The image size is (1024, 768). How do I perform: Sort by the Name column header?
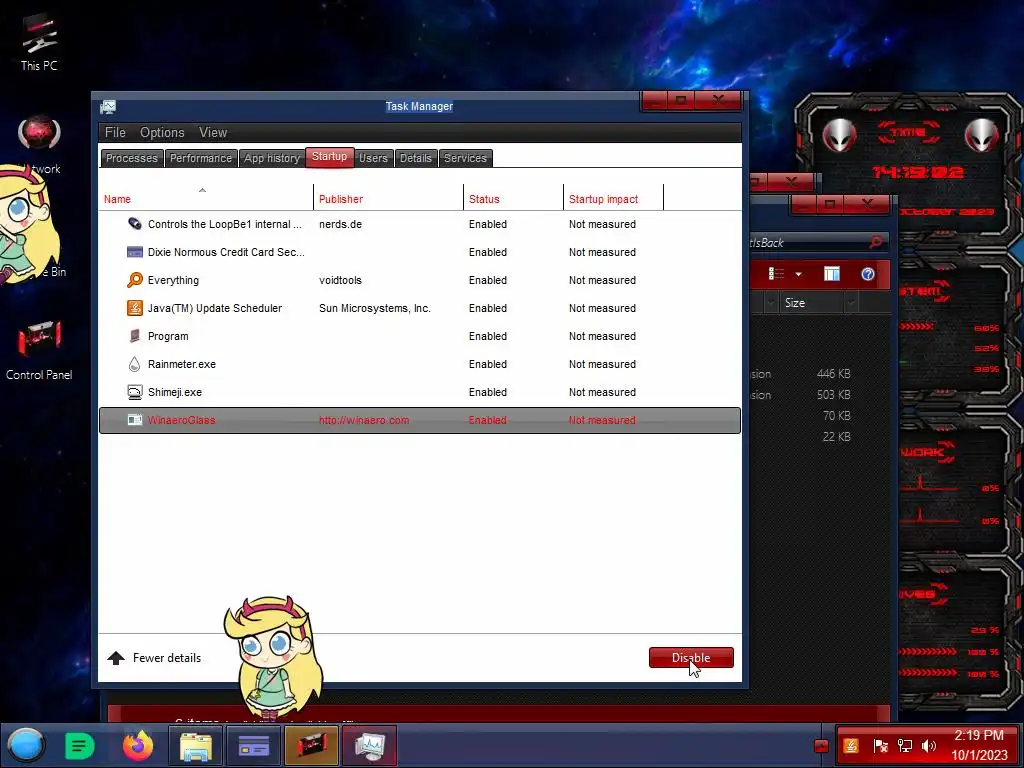pos(206,199)
